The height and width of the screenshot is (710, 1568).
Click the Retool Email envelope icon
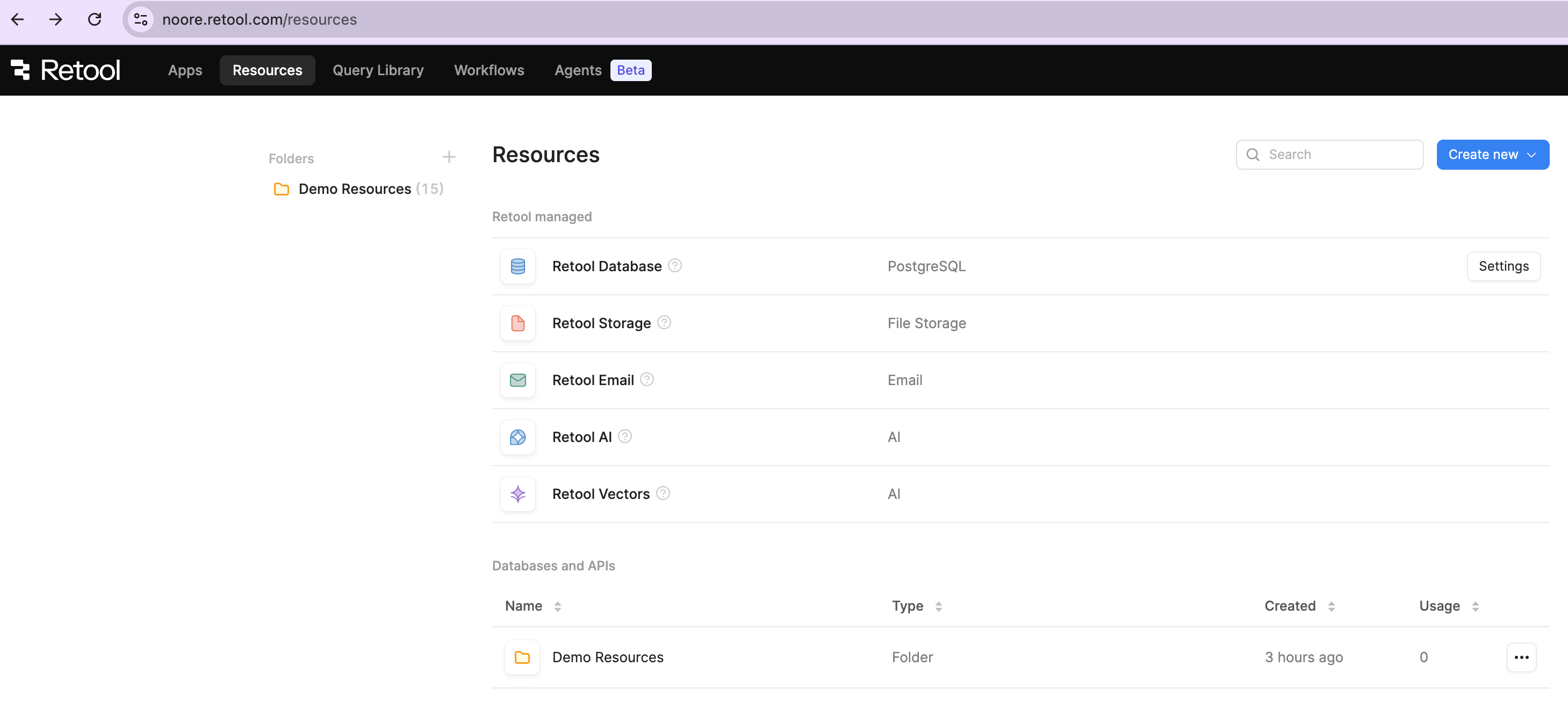[x=517, y=380]
